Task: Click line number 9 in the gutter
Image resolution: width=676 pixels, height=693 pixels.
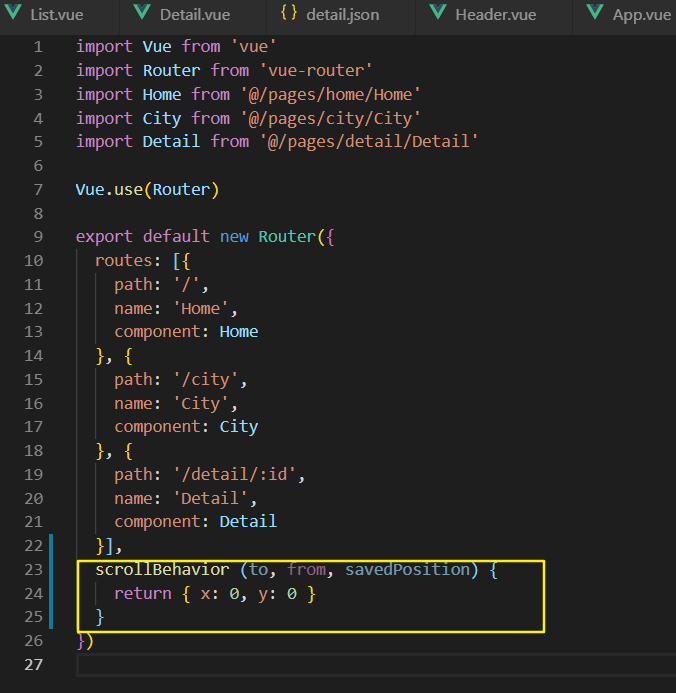Action: click(38, 237)
